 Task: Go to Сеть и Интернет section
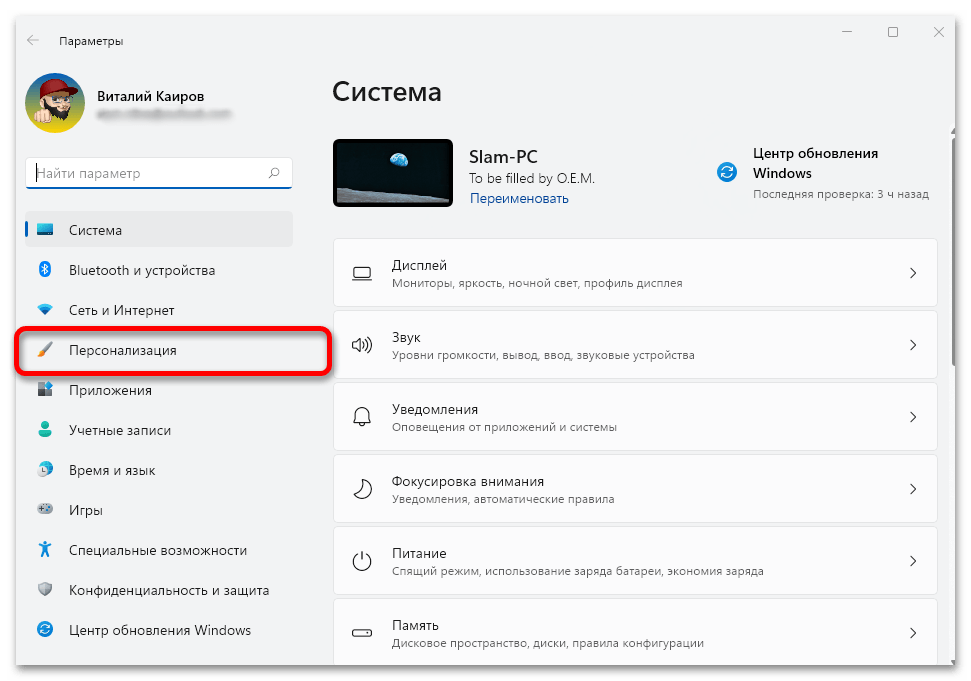(x=159, y=310)
